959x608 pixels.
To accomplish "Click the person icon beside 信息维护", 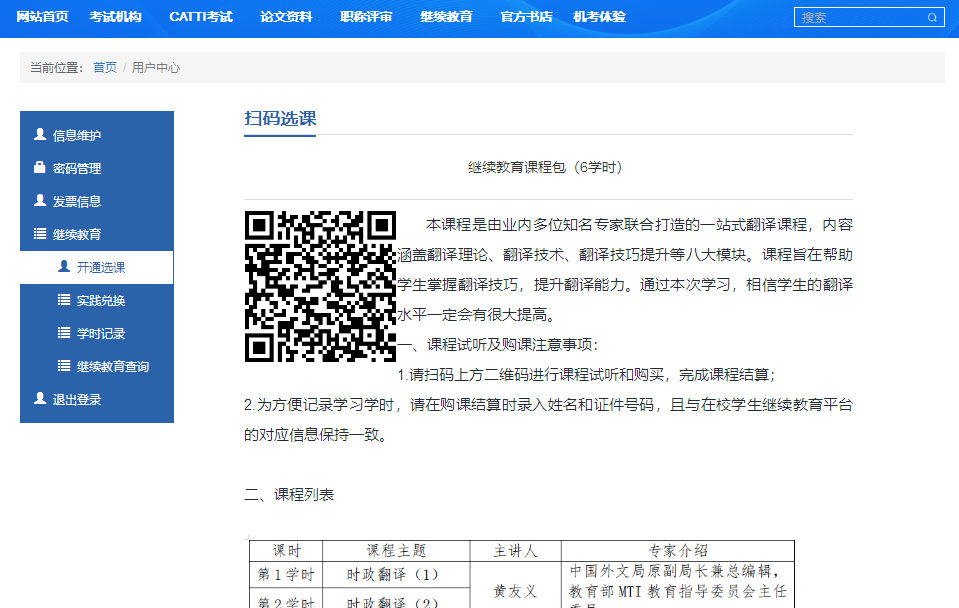I will pos(40,135).
